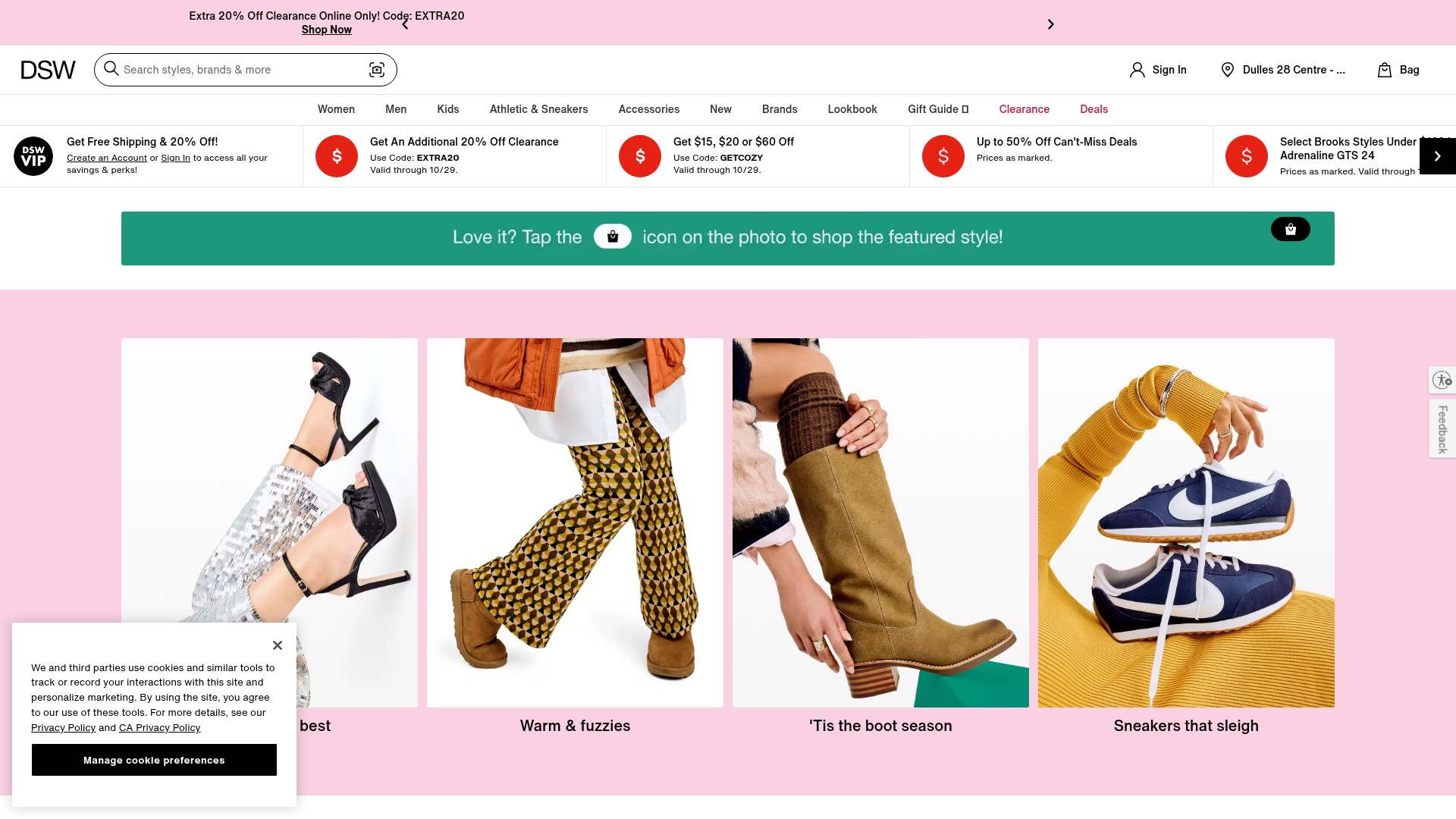Screen dimensions: 1456x819
Task: Open the Kids menu
Action: (448, 109)
